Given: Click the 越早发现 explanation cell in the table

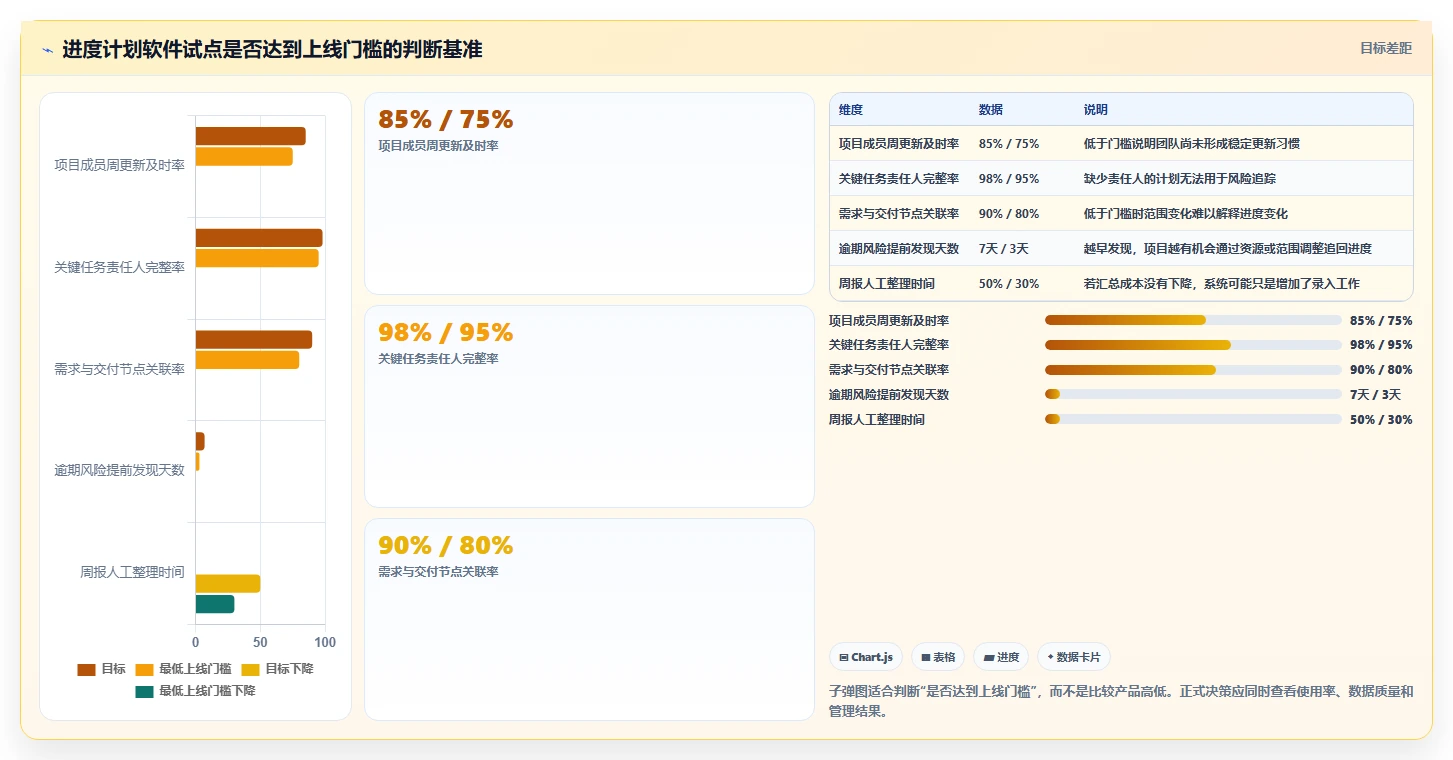Looking at the screenshot, I should pyautogui.click(x=1243, y=249).
